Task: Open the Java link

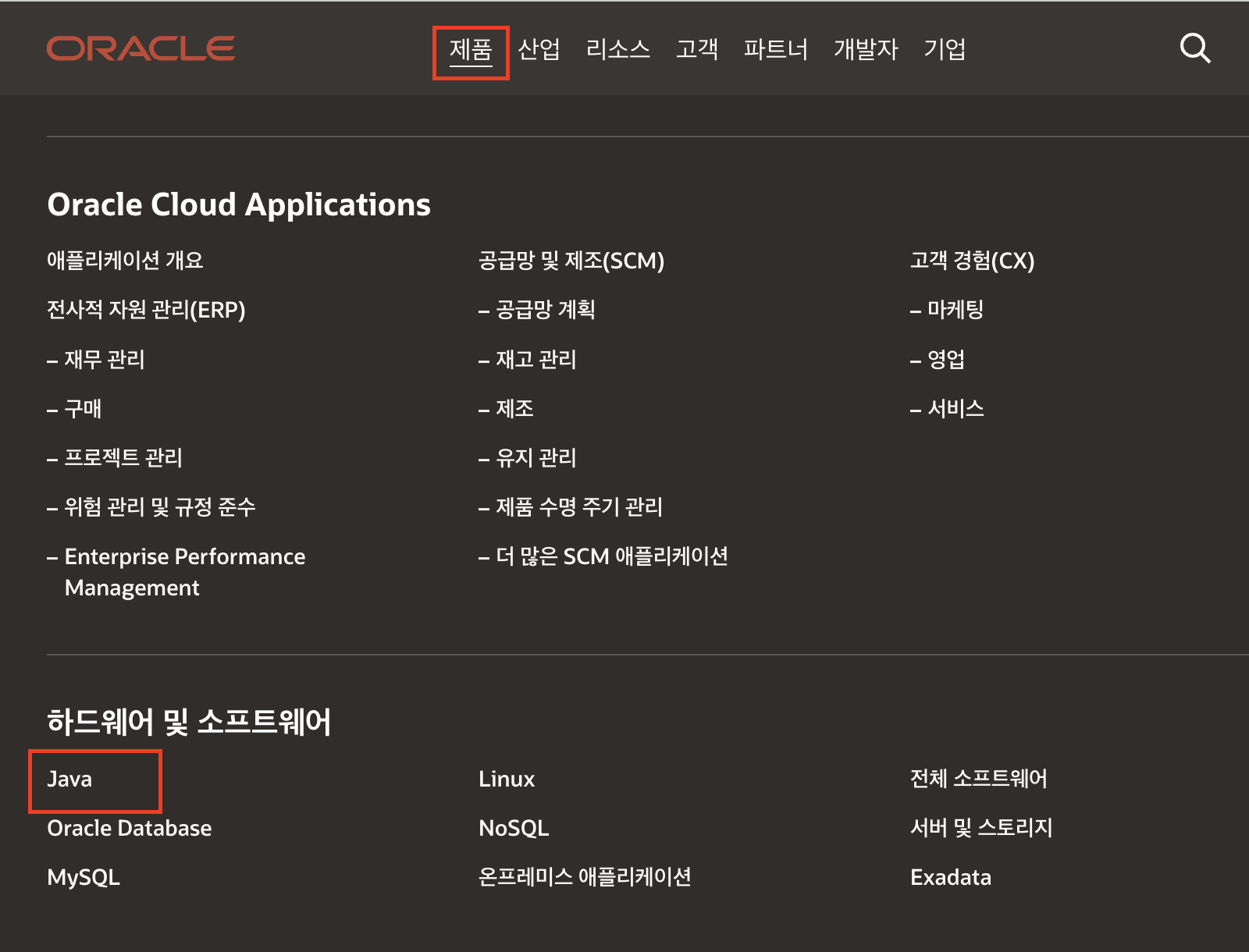Action: click(x=69, y=779)
